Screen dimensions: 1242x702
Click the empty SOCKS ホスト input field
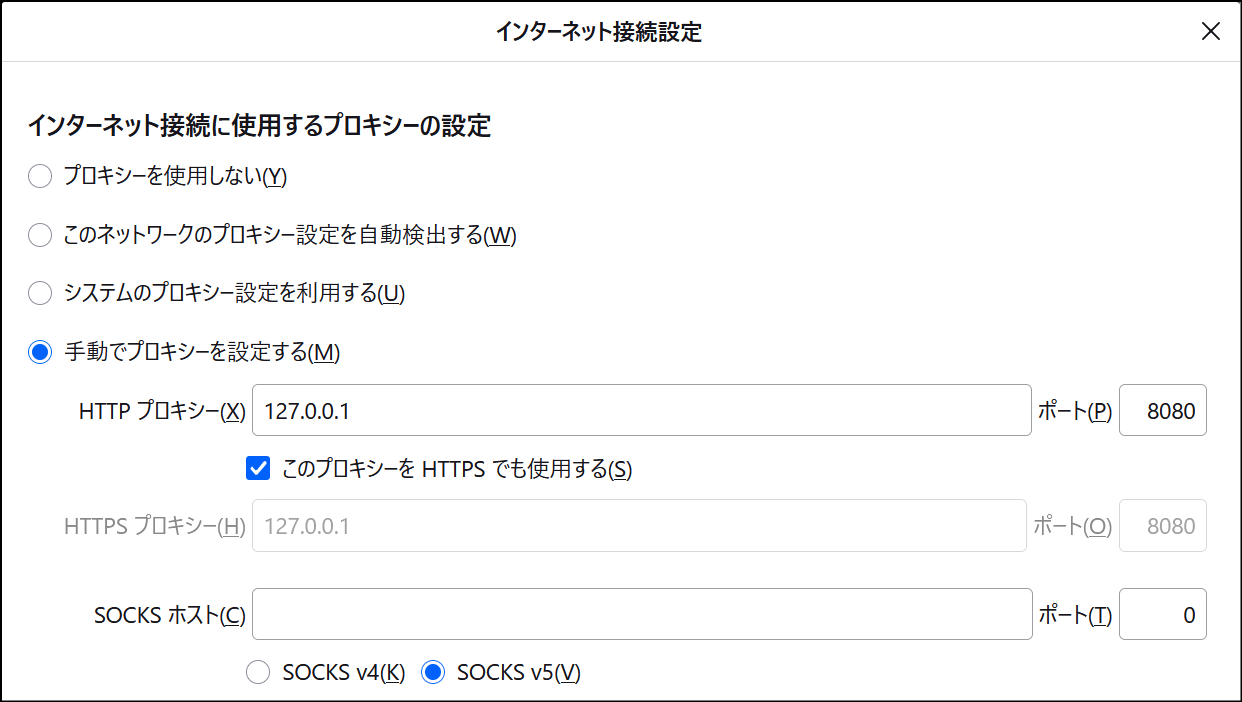tap(641, 614)
